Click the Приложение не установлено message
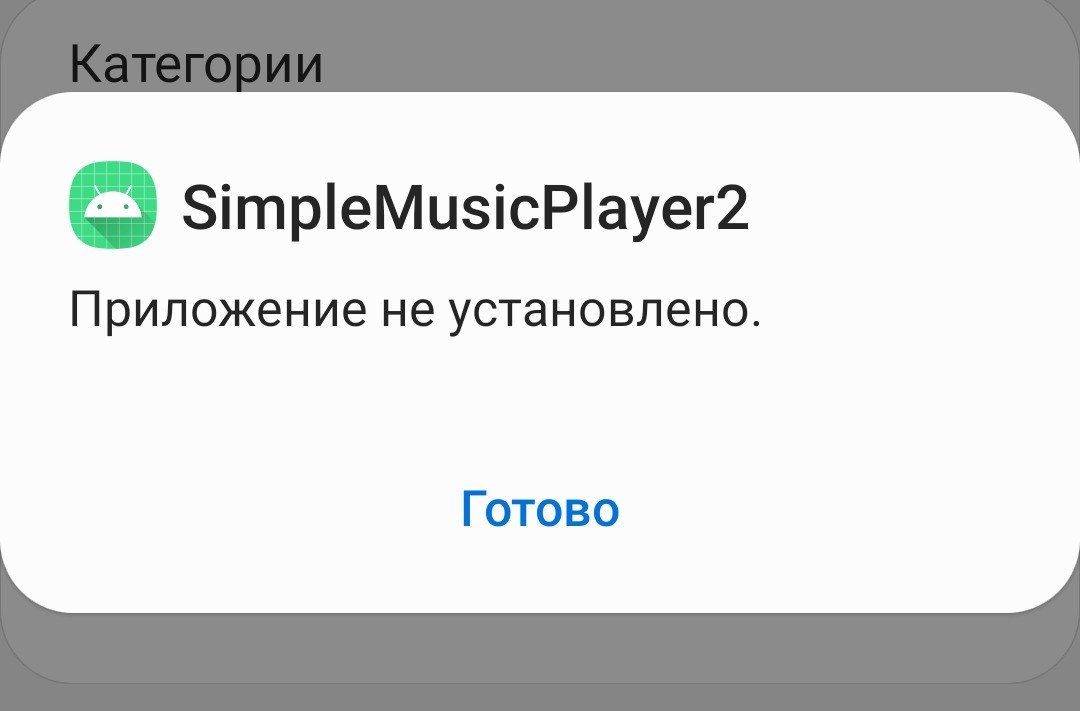Image resolution: width=1080 pixels, height=711 pixels. pos(415,311)
